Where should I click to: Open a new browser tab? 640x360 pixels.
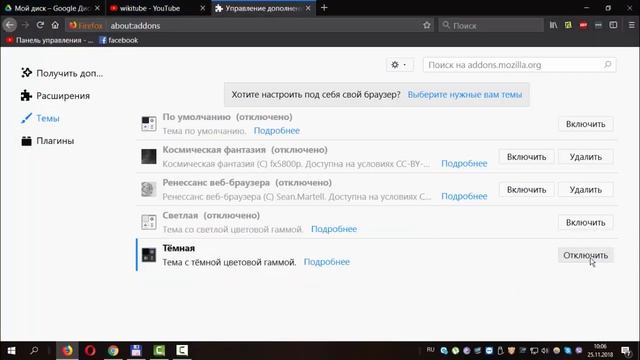[x=324, y=8]
